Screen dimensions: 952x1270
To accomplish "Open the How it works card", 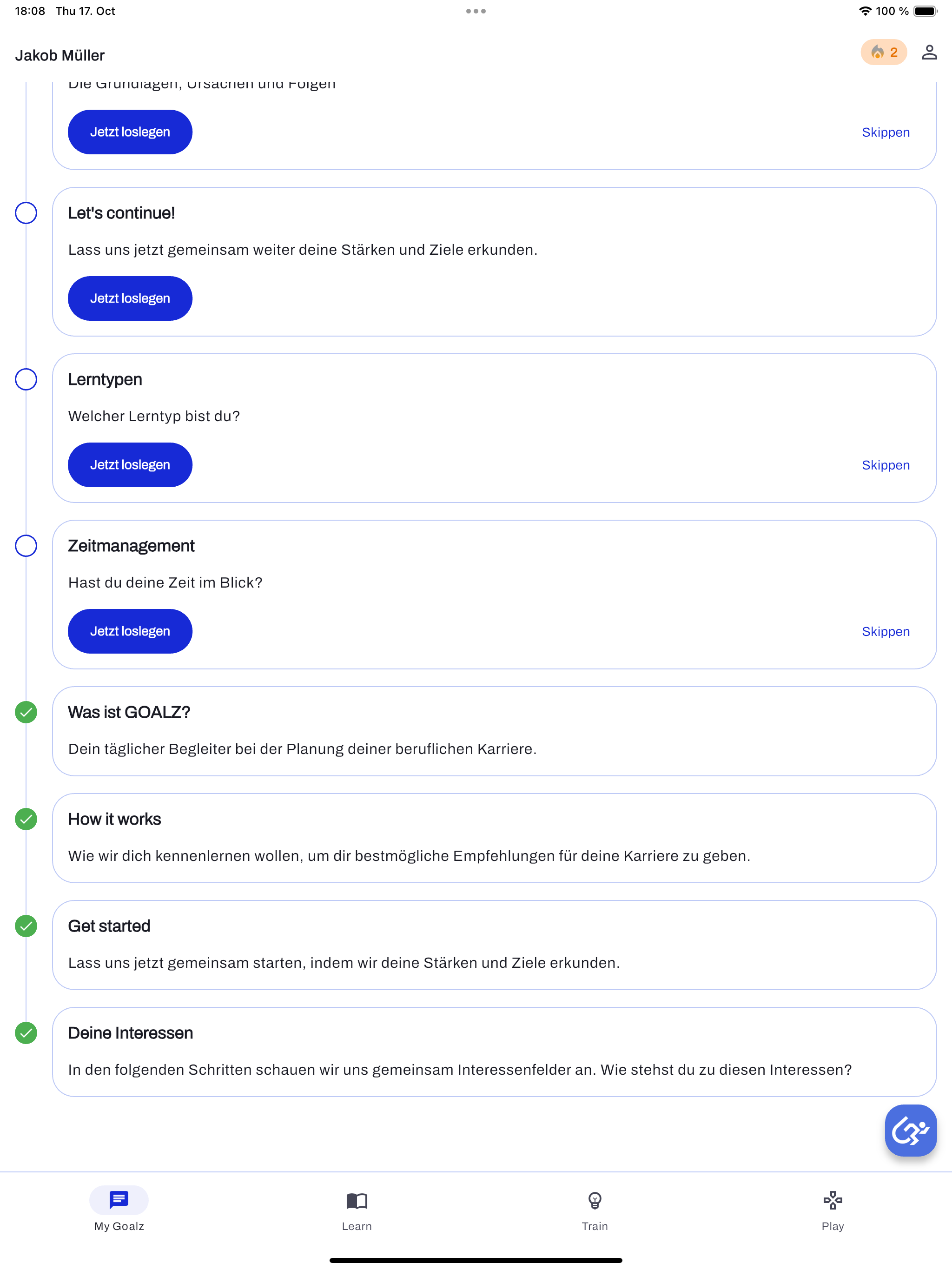I will [x=495, y=838].
